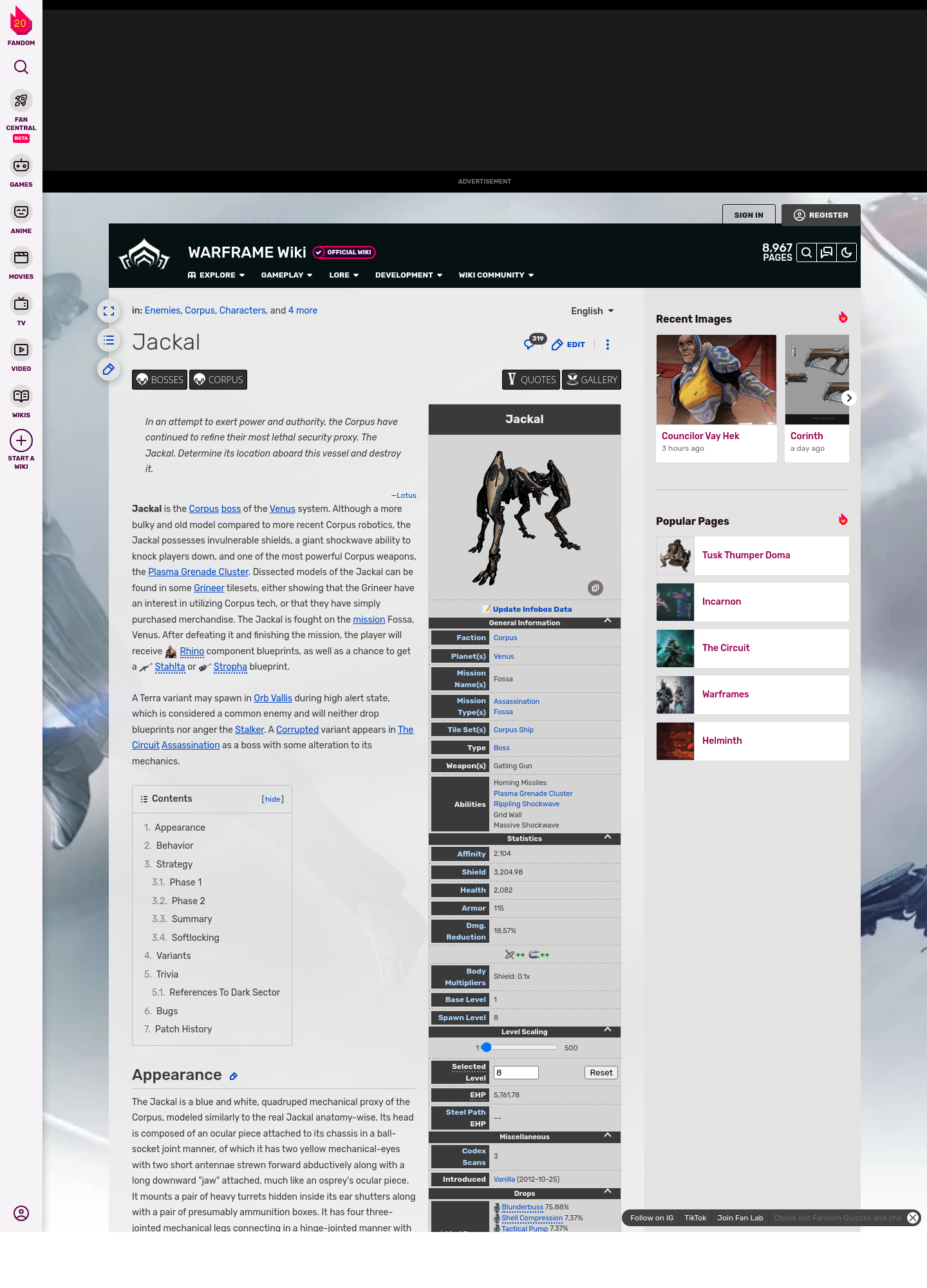Open The Circuit popular page
Viewport: 927px width, 1288px height.
pyautogui.click(x=753, y=649)
